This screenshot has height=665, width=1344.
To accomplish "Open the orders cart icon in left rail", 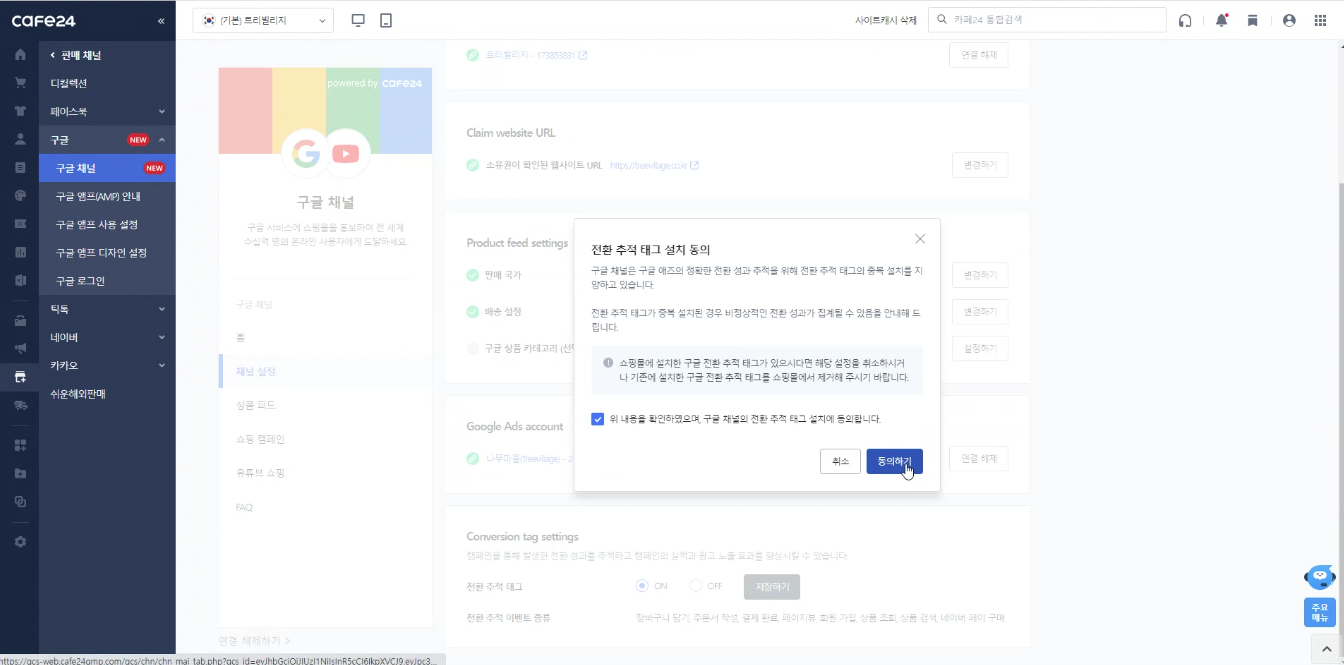I will pos(20,83).
